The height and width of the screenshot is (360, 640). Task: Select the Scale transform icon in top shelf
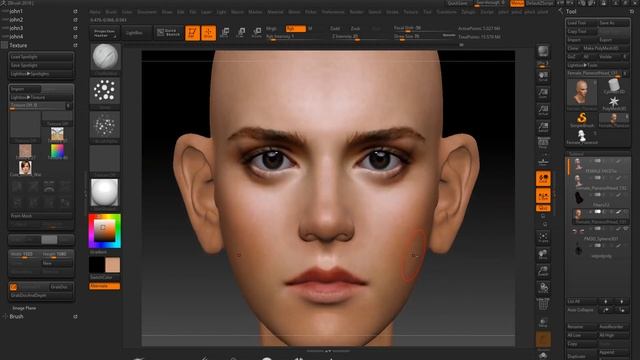[x=241, y=33]
